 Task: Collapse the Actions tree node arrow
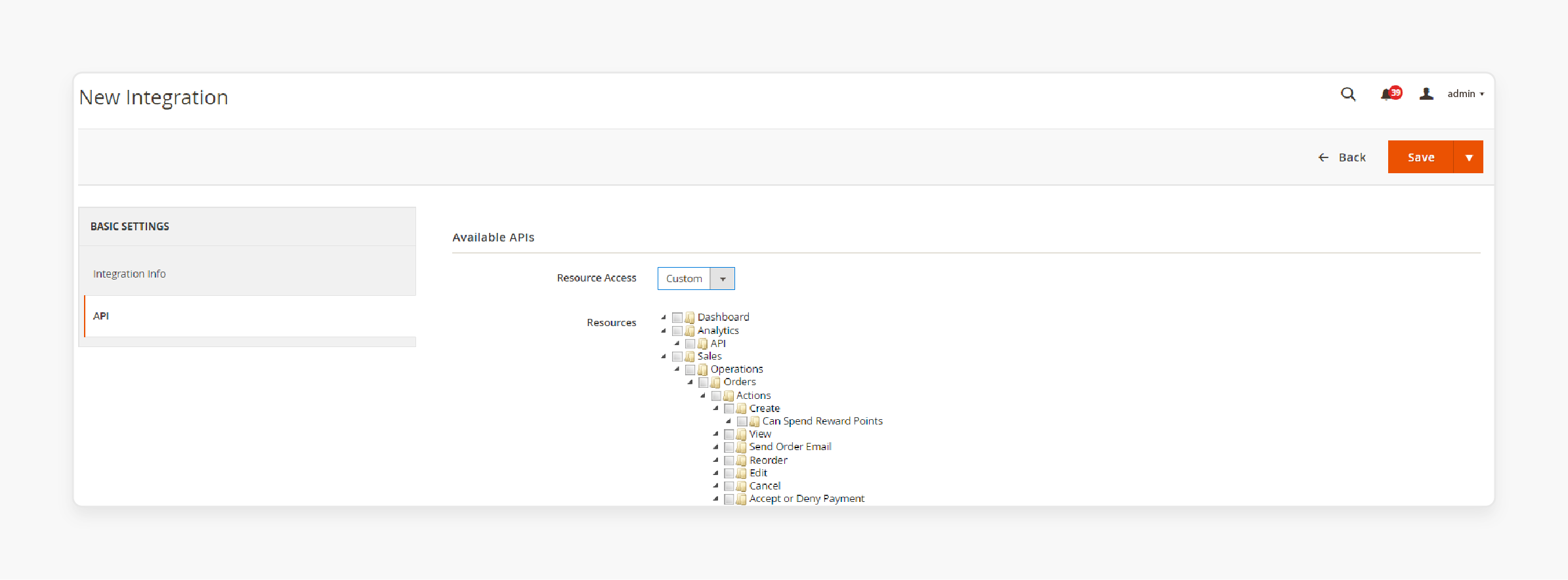[x=703, y=396]
